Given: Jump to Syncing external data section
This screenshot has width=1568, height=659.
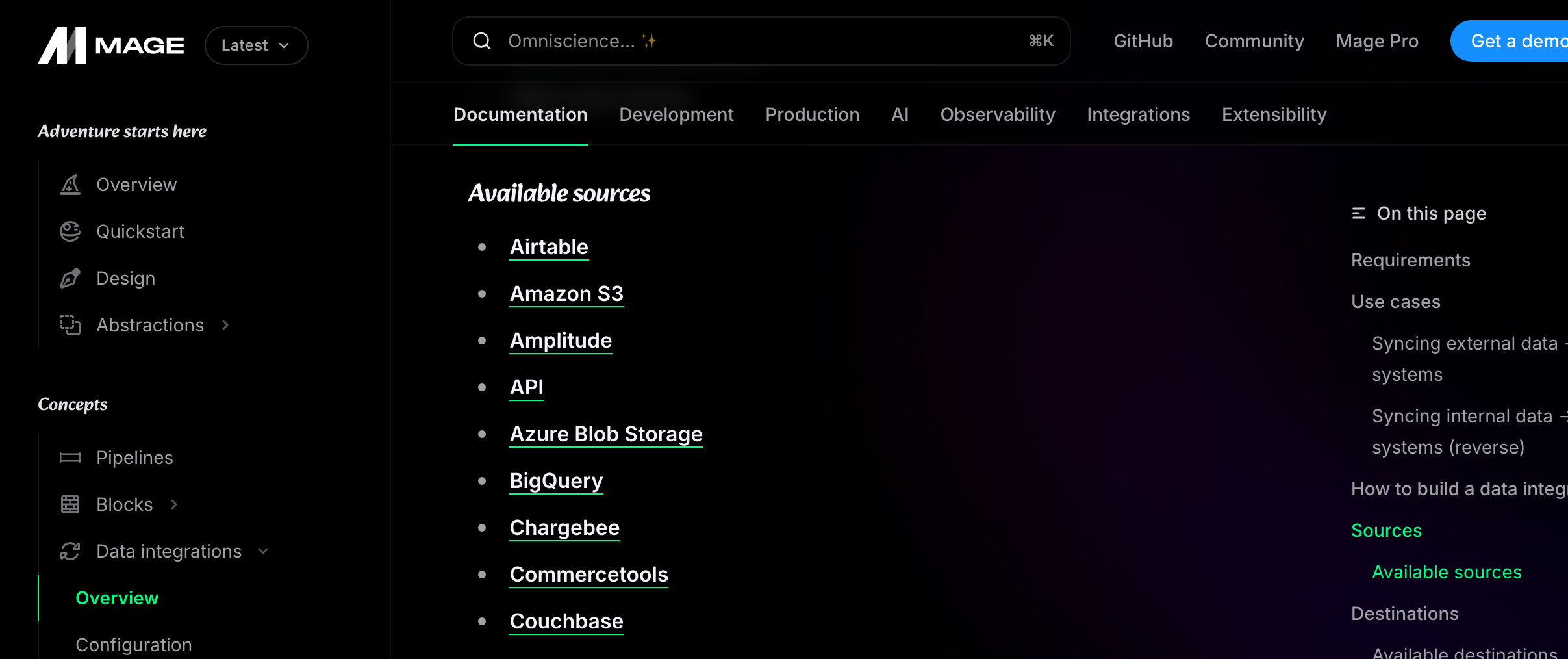Looking at the screenshot, I should (x=1470, y=359).
